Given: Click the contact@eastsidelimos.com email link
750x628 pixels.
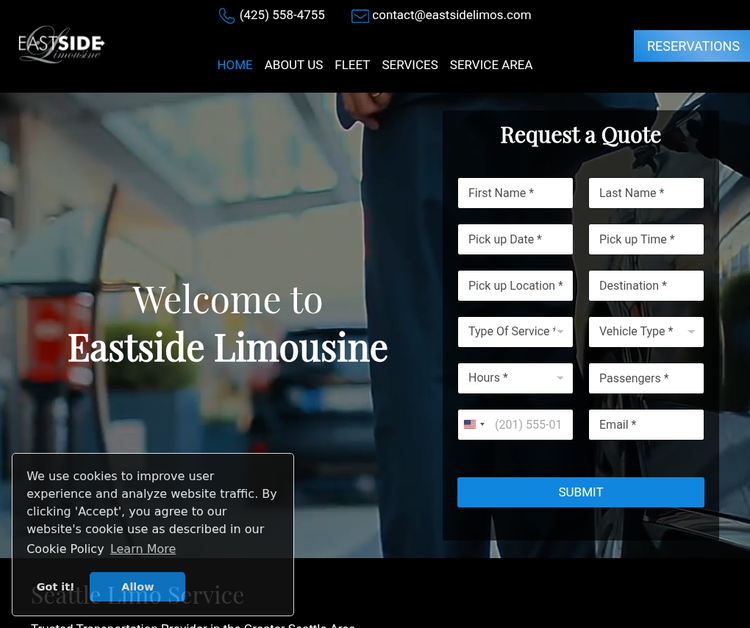Looking at the screenshot, I should pyautogui.click(x=452, y=15).
